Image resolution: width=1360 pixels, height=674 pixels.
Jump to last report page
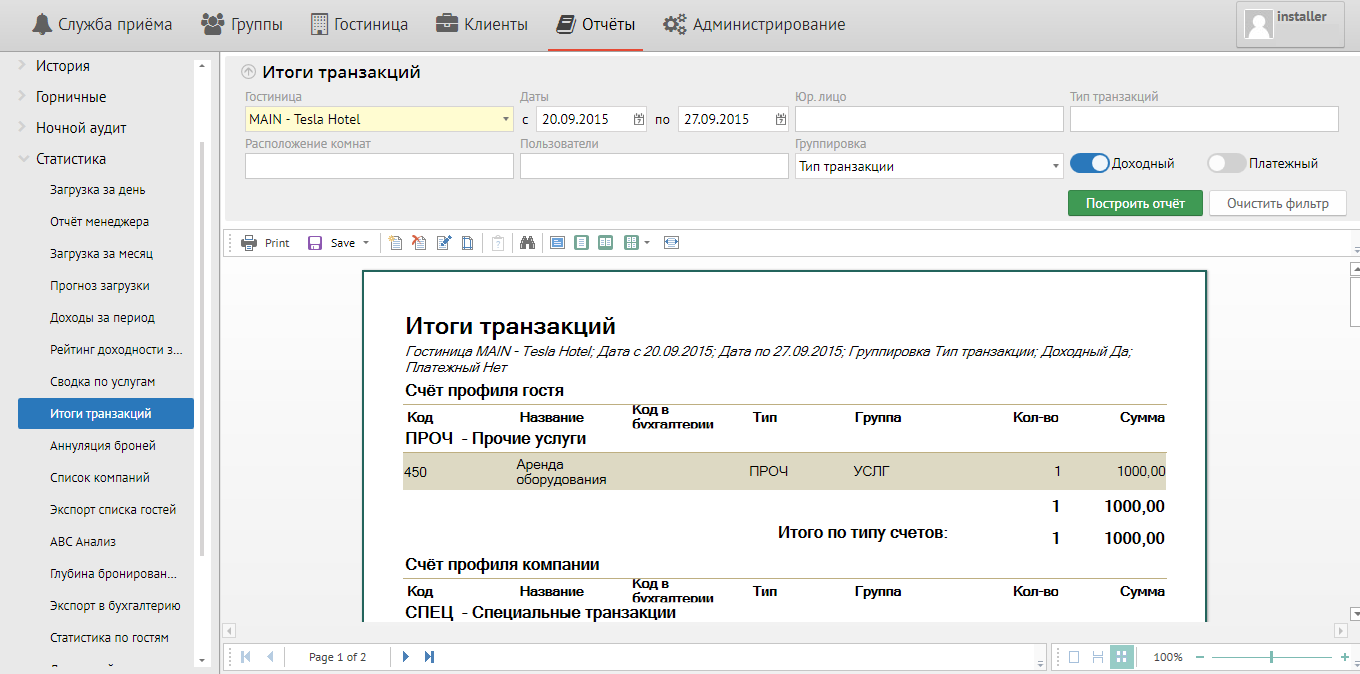pos(430,657)
